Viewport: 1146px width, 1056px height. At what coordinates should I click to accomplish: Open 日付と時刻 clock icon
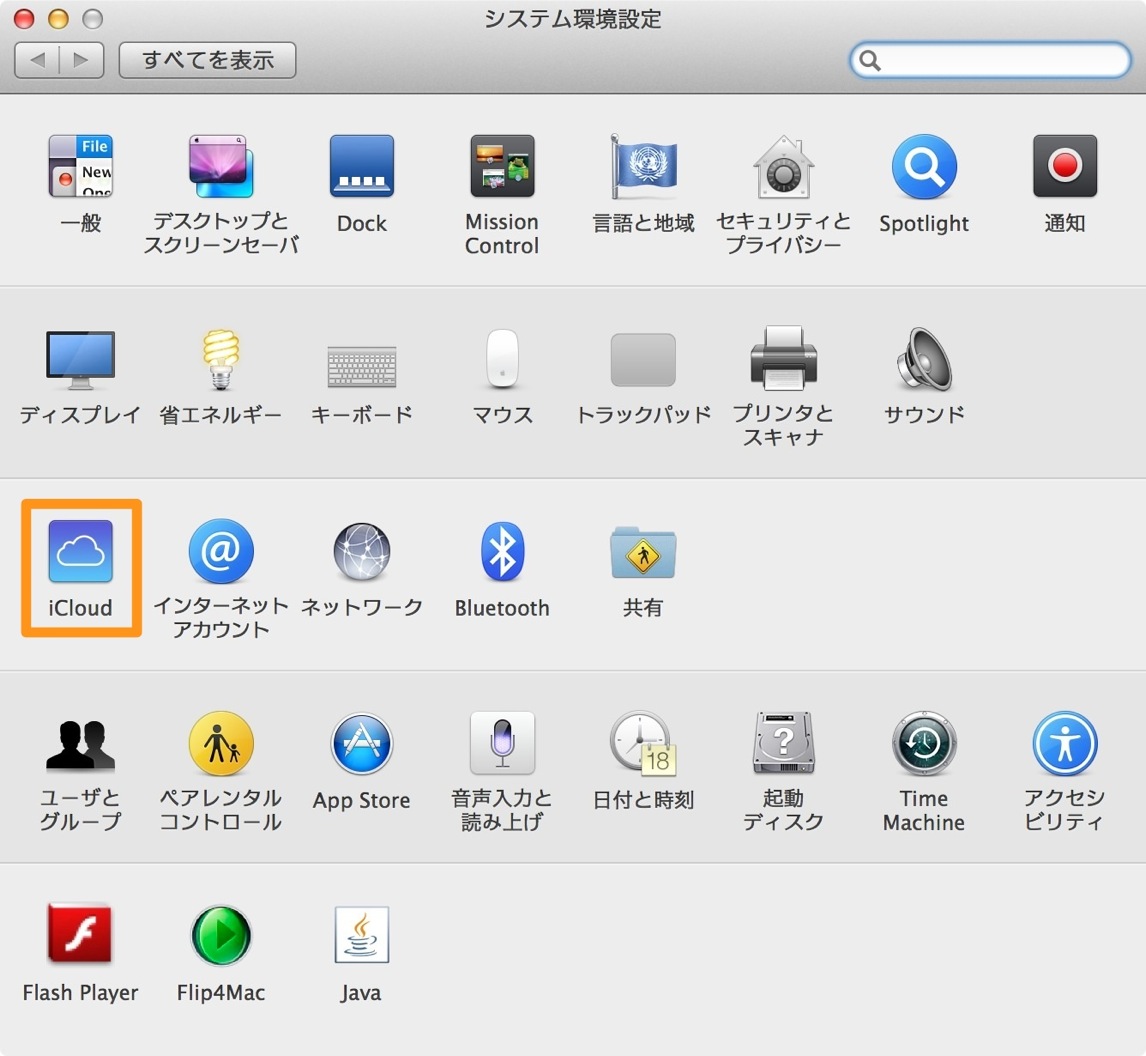[643, 742]
